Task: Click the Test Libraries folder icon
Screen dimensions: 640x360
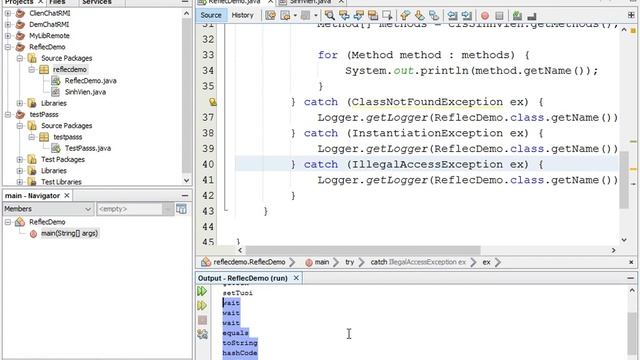Action: (x=32, y=182)
